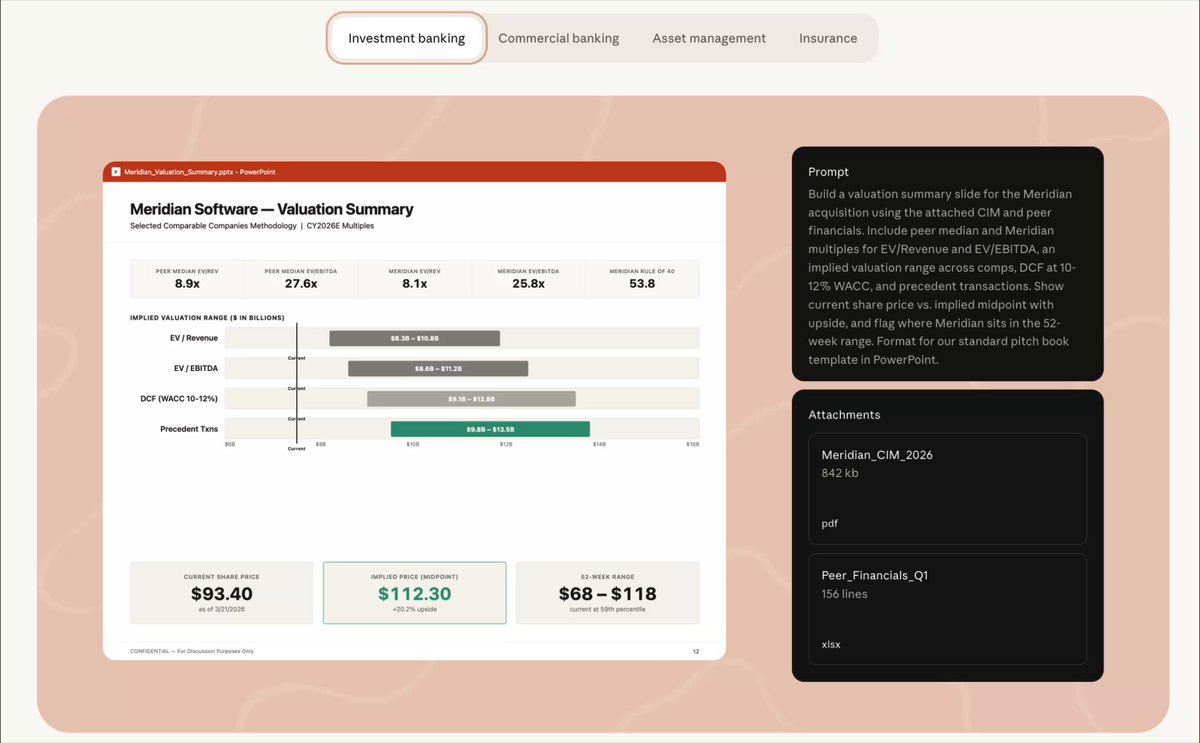The height and width of the screenshot is (743, 1200).
Task: Switch to the Commercial banking tab
Action: [558, 38]
